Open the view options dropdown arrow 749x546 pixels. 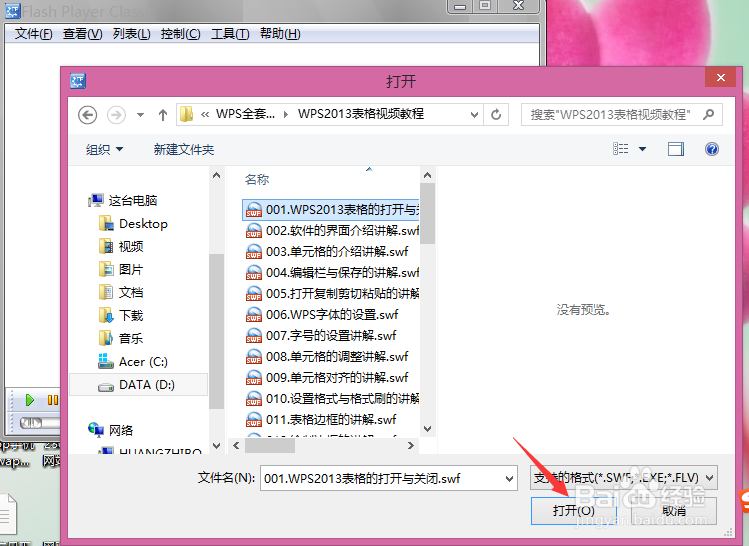(642, 149)
